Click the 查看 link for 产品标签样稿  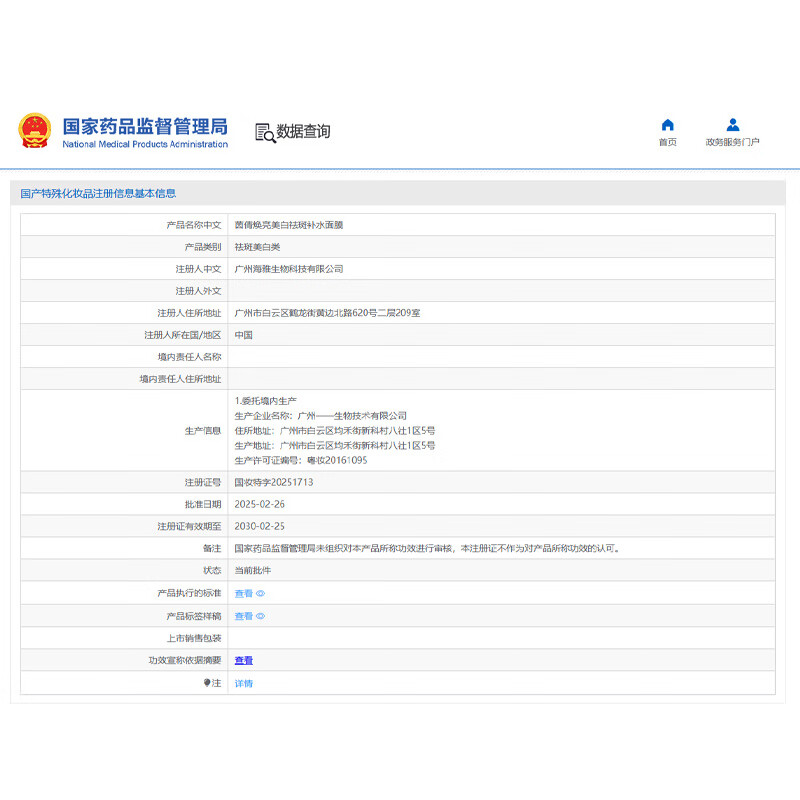pyautogui.click(x=242, y=616)
